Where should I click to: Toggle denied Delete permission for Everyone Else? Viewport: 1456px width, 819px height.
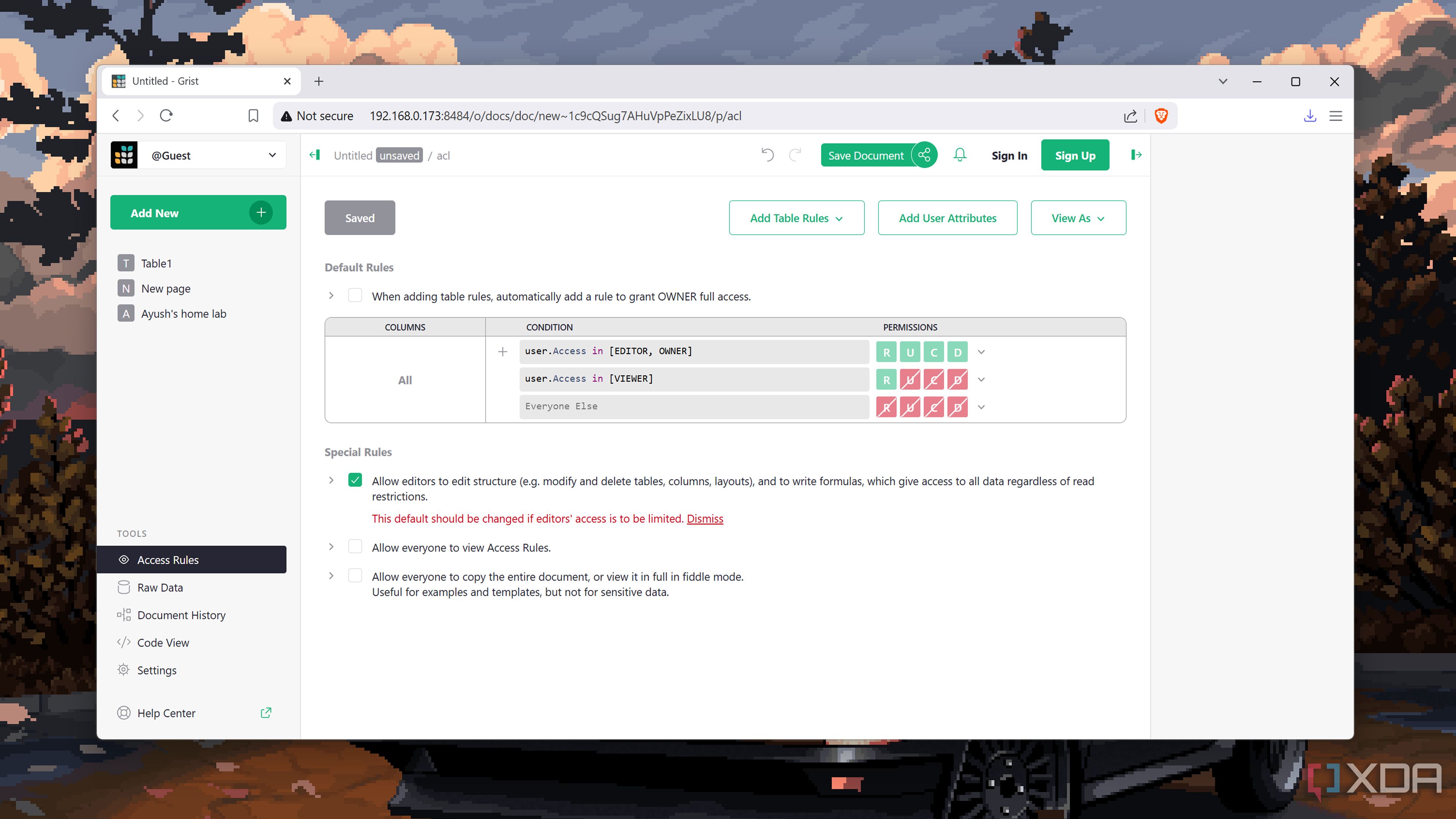pyautogui.click(x=957, y=407)
